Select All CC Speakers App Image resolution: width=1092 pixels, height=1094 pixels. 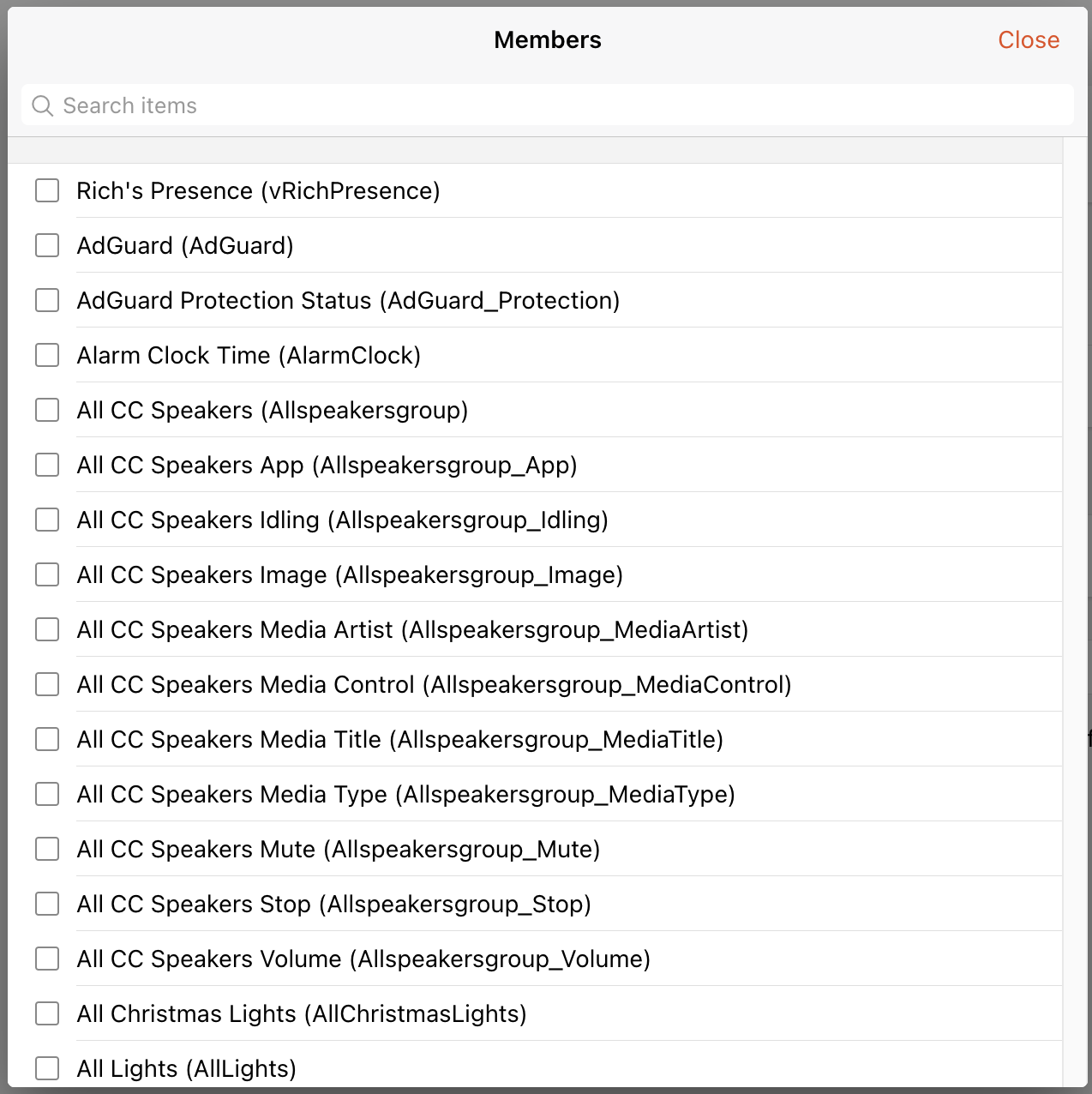46,465
